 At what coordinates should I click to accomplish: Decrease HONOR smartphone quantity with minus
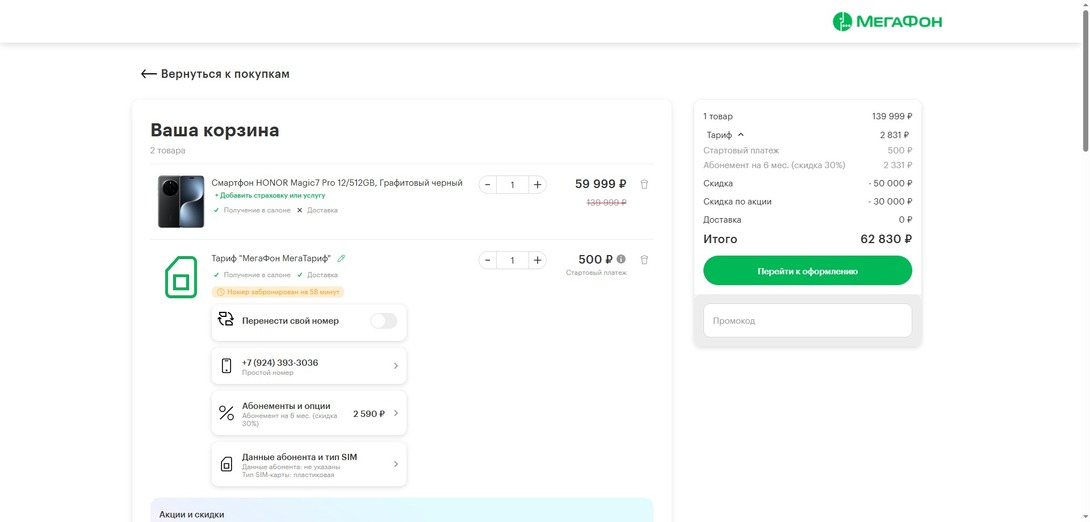(x=488, y=184)
